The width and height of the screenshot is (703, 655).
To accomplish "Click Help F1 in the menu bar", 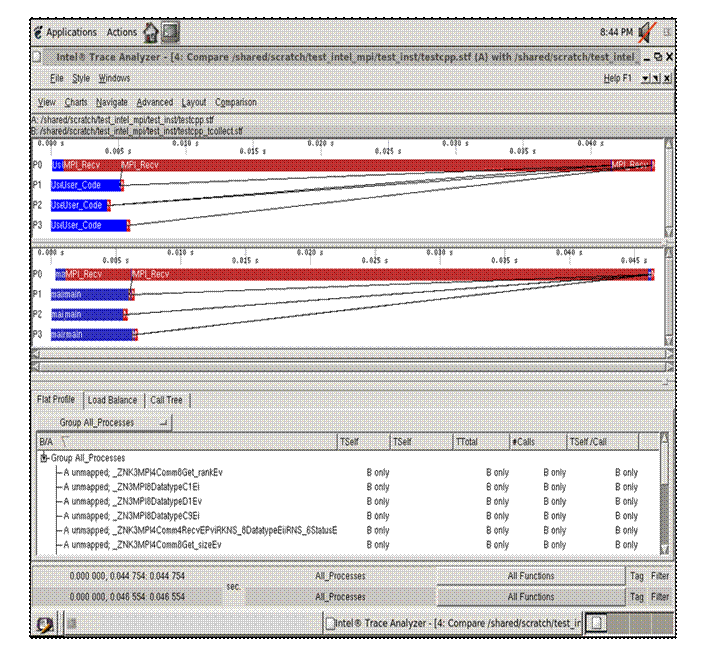I will (x=617, y=78).
